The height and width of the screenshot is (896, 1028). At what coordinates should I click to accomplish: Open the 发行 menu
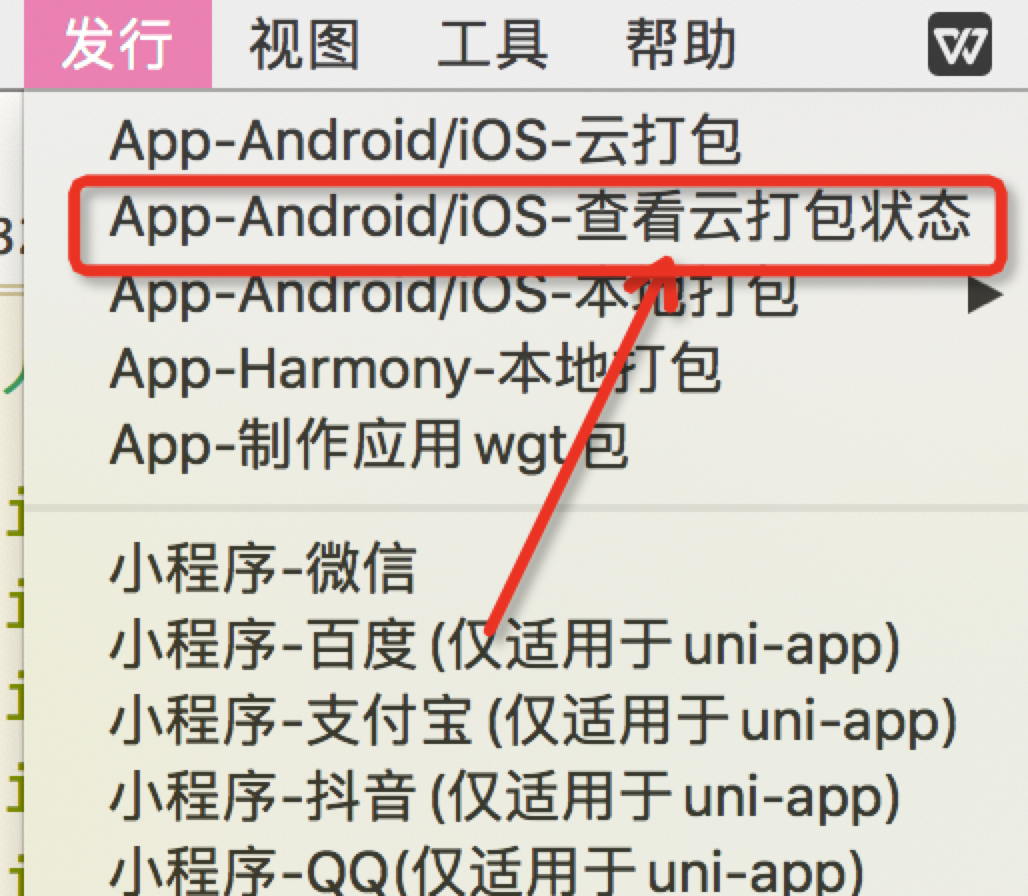[x=118, y=44]
